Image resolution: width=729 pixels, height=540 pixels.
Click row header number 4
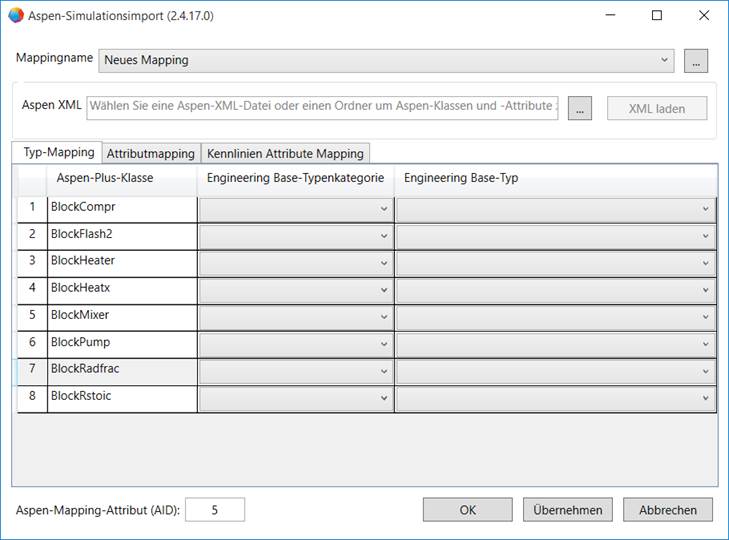(x=32, y=290)
